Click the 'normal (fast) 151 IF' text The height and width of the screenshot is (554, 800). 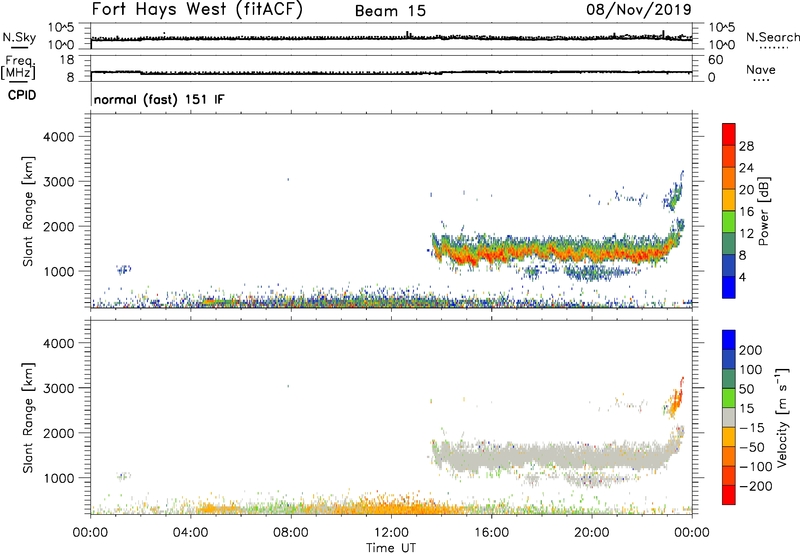159,99
